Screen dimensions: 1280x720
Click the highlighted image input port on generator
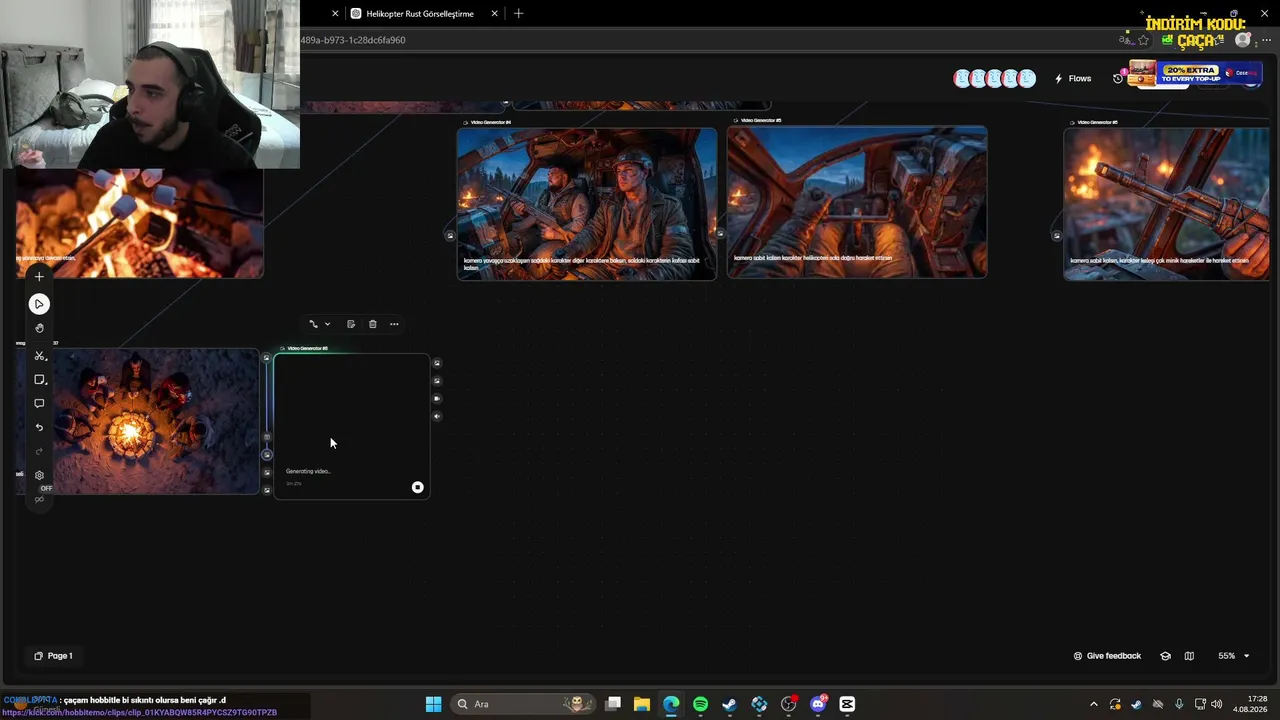coord(267,455)
